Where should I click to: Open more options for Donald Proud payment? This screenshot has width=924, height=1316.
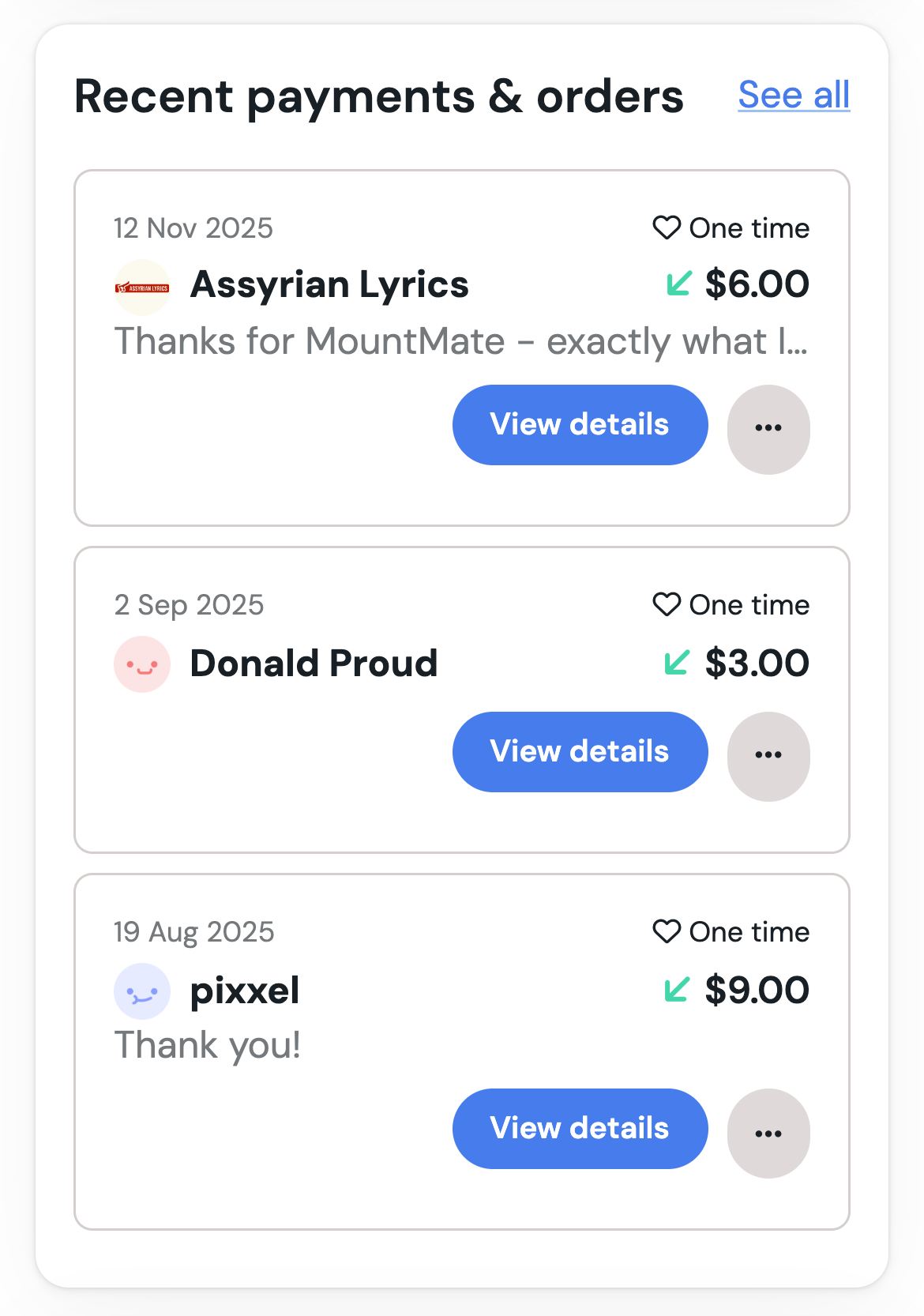pyautogui.click(x=768, y=756)
